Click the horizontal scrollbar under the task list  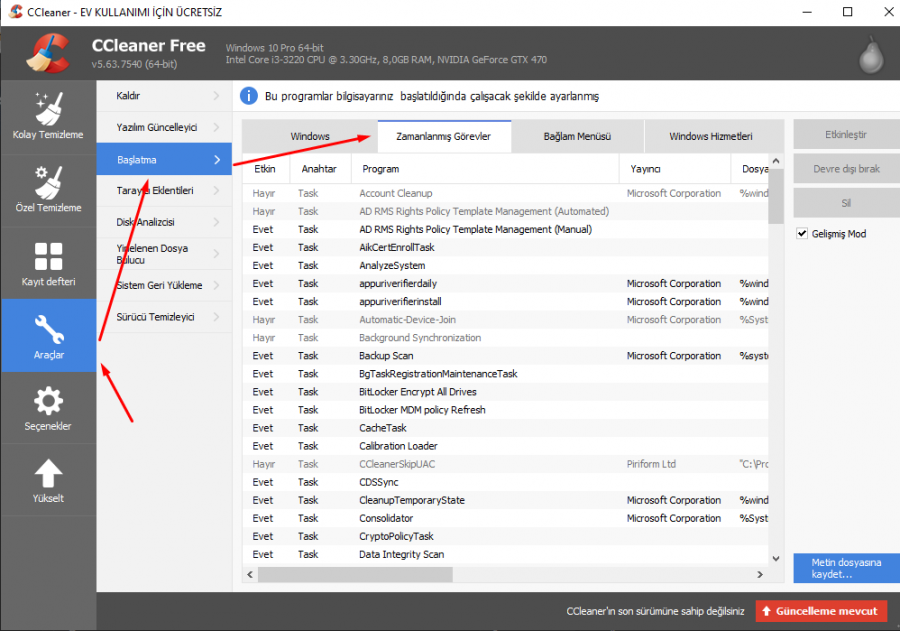500,575
